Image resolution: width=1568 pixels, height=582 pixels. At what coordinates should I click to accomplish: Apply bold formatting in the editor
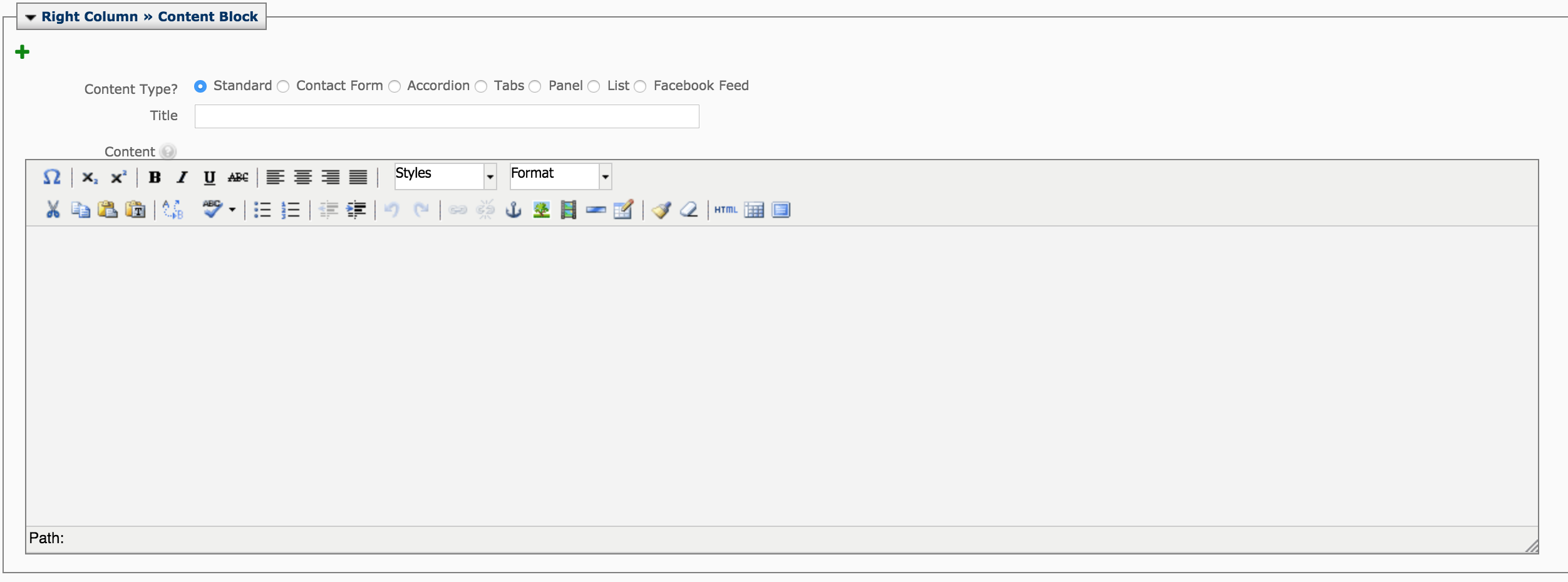155,178
